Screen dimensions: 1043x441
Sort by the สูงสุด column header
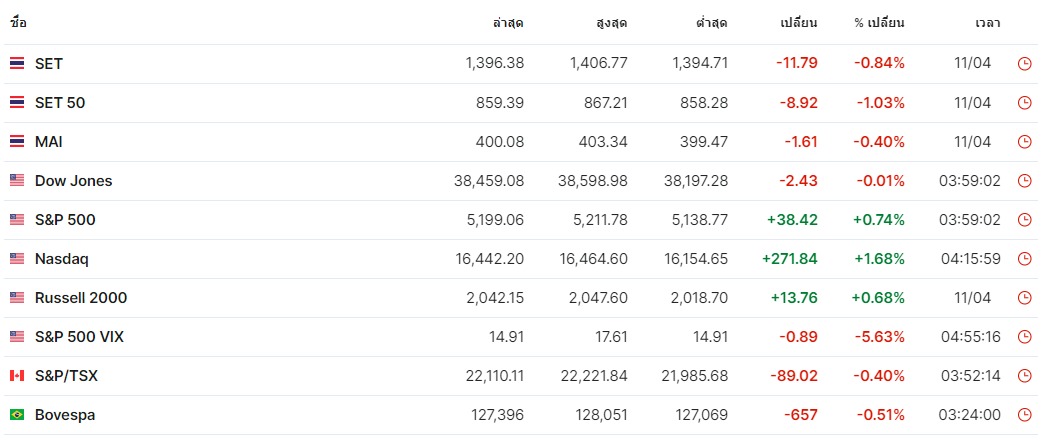pos(612,23)
